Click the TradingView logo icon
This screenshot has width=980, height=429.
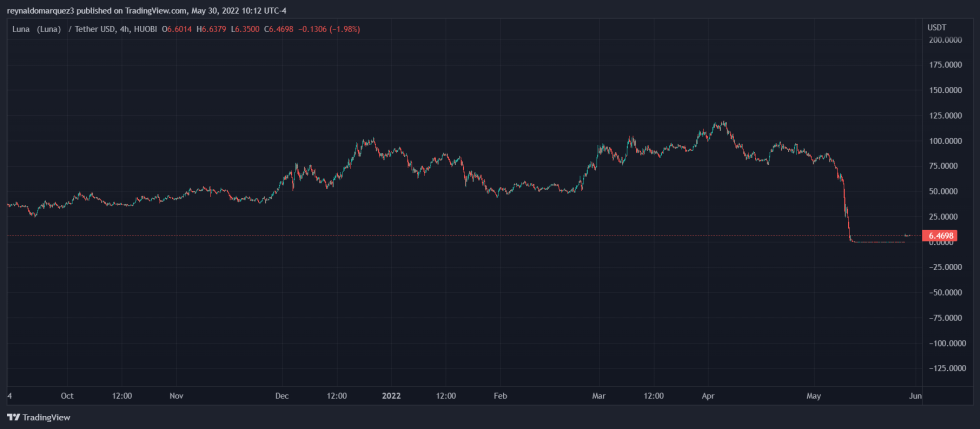13,417
